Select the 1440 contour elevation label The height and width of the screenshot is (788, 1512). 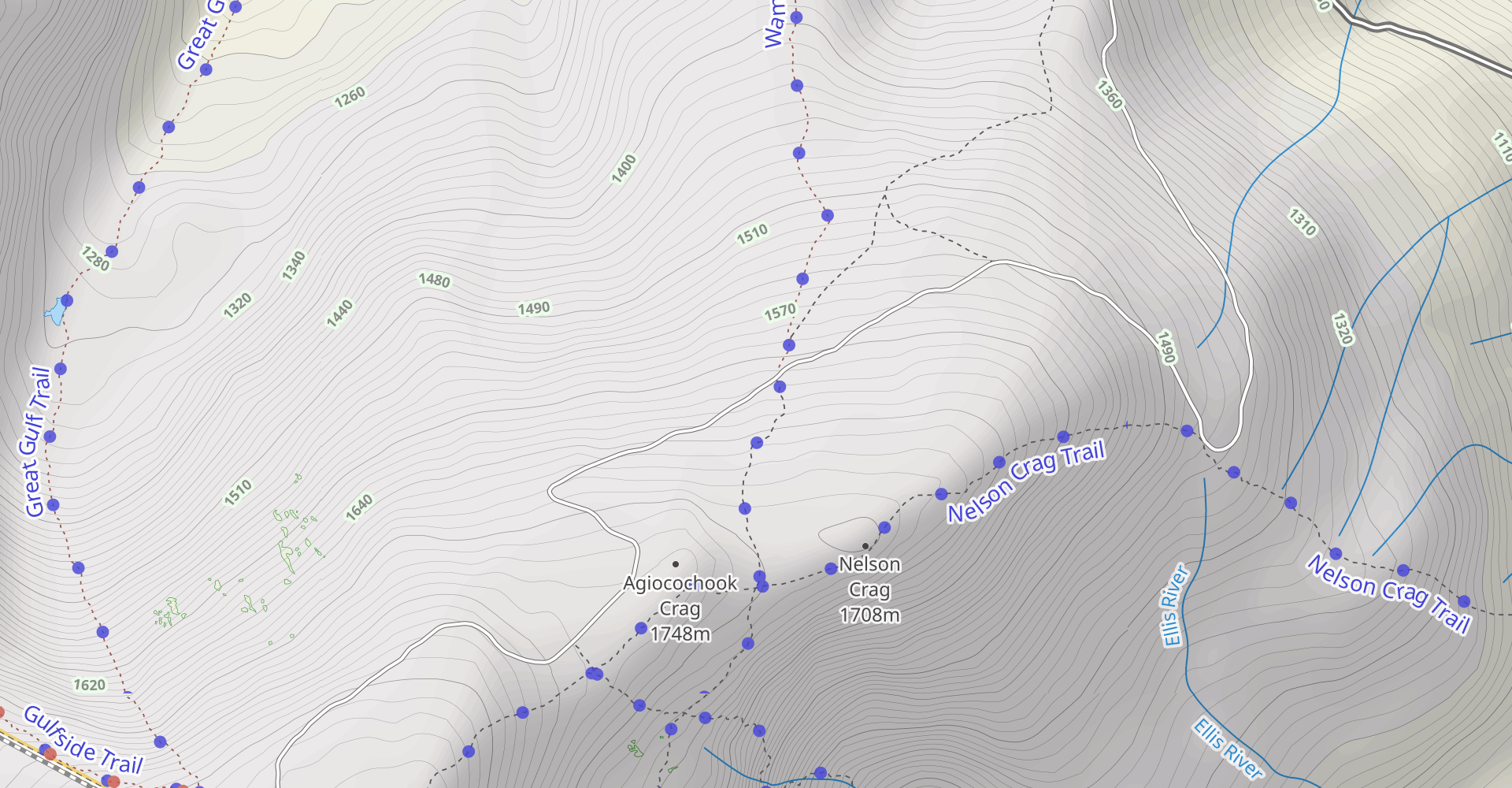tap(339, 314)
